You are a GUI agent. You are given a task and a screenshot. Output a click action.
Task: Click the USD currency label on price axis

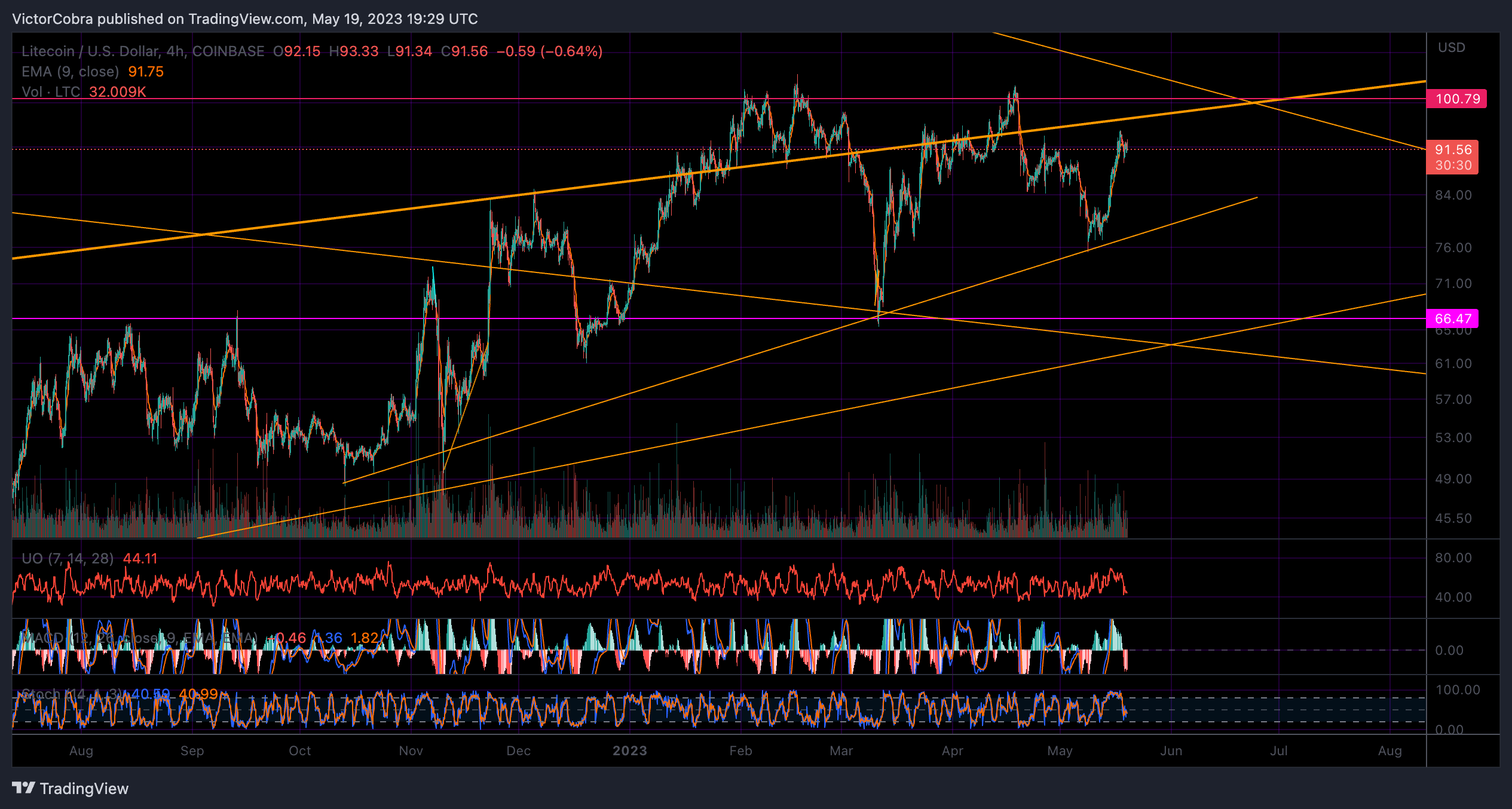coord(1452,48)
